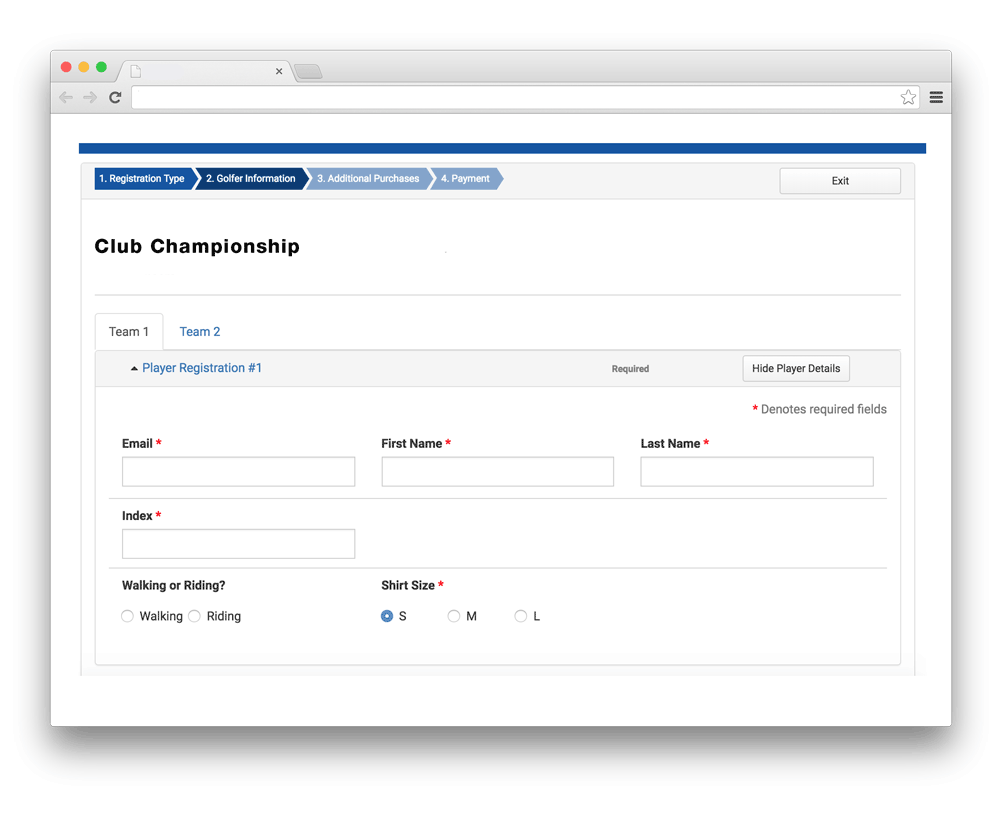Open a new browser tab
This screenshot has width=1000, height=817.
(308, 72)
